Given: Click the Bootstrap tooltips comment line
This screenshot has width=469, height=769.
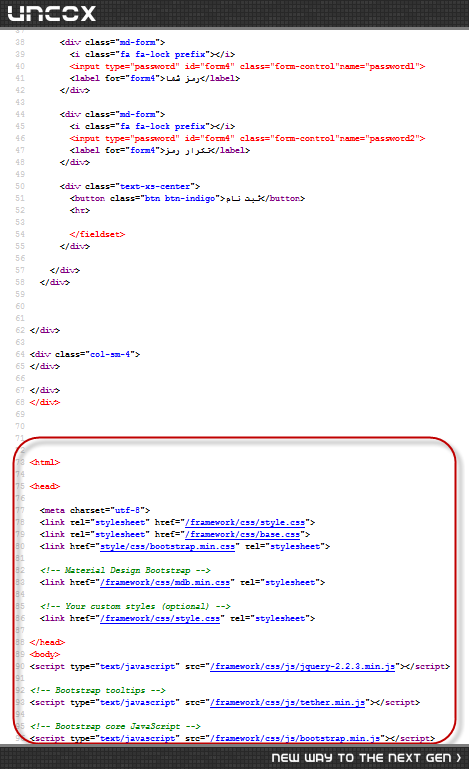Looking at the screenshot, I should pos(98,691).
